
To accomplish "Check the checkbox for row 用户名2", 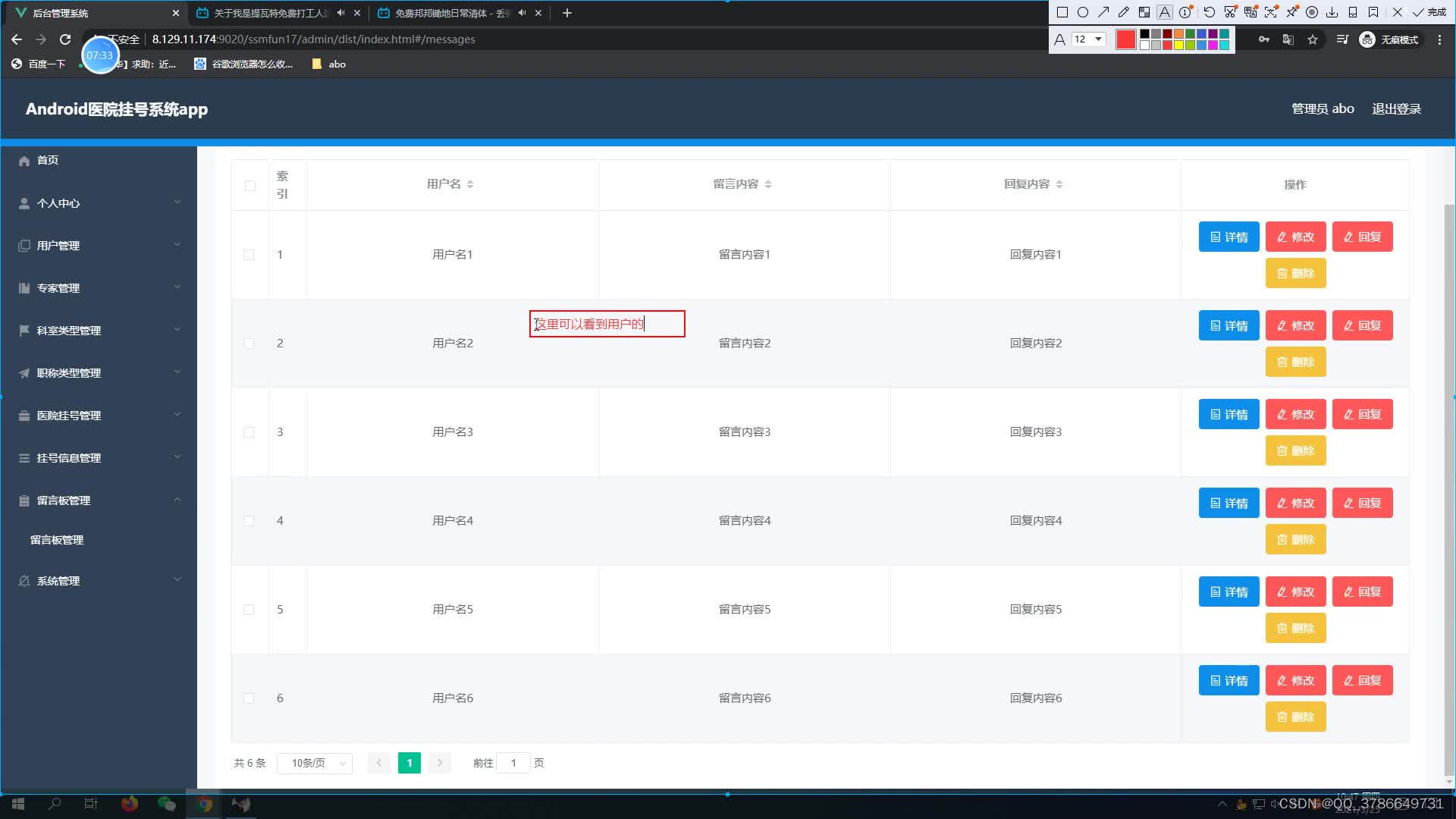I will point(249,344).
